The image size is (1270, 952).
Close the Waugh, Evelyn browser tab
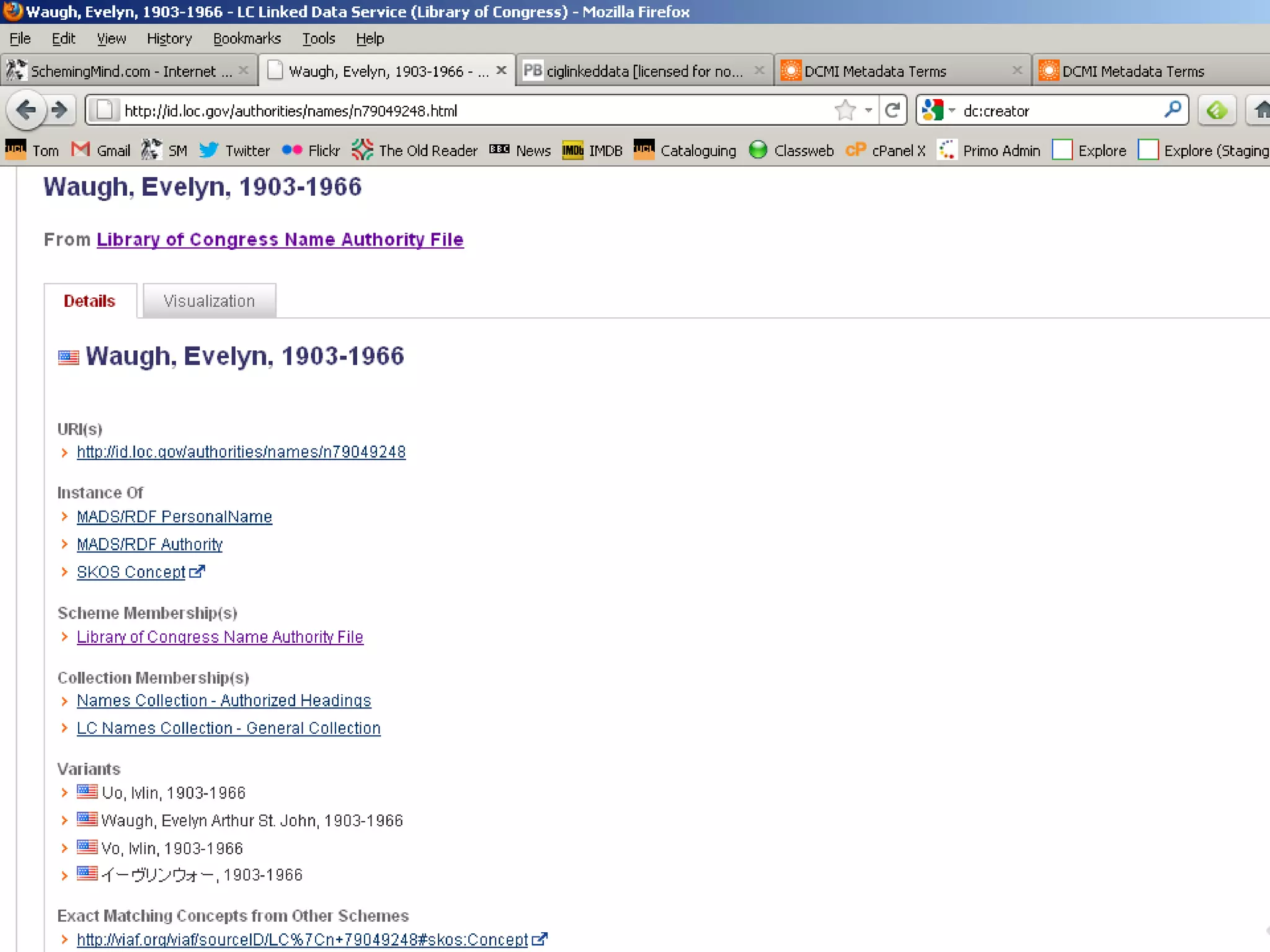pyautogui.click(x=501, y=71)
